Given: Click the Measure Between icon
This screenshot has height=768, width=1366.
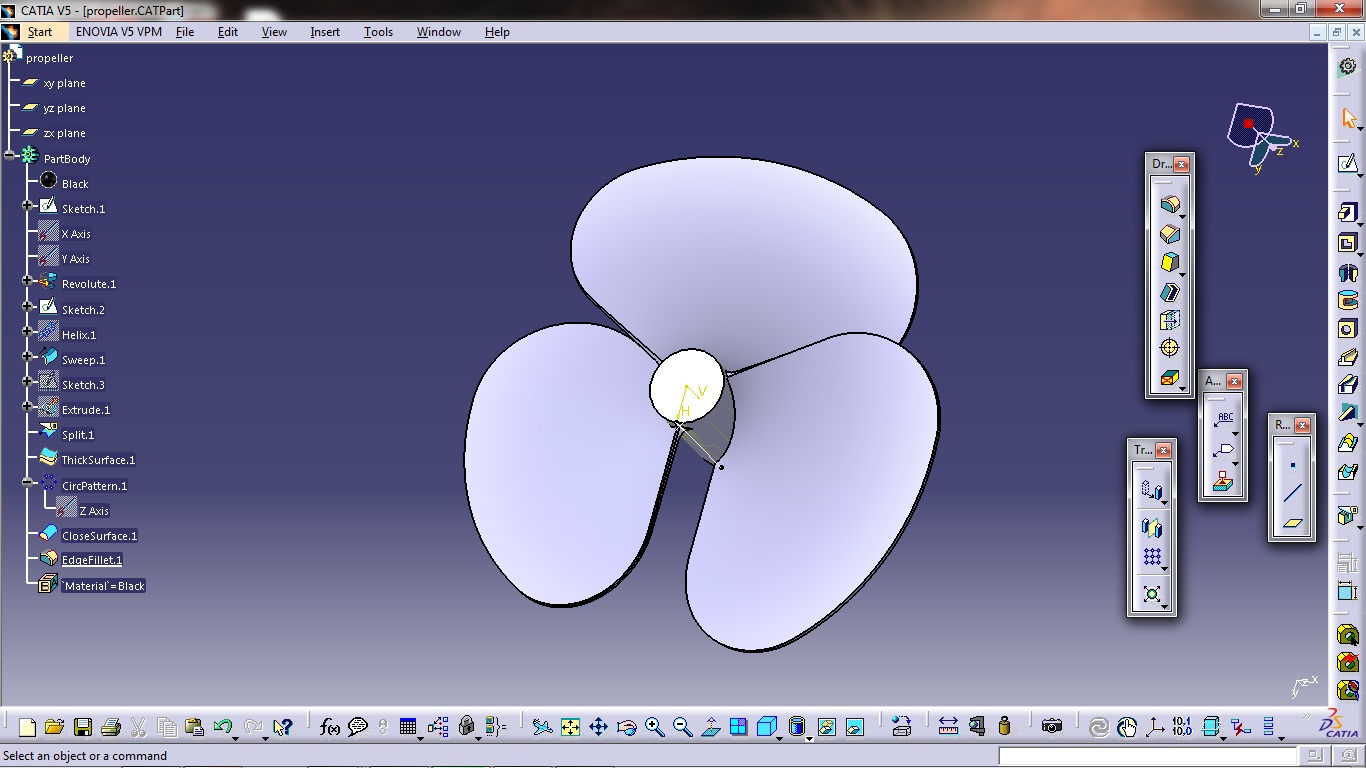Looking at the screenshot, I should tap(948, 727).
